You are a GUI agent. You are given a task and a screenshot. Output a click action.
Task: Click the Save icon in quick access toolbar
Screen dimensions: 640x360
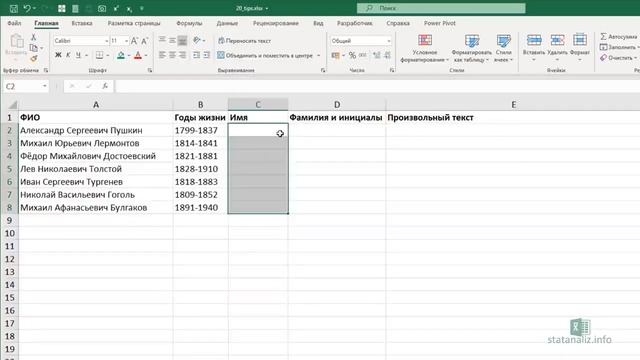(x=13, y=8)
